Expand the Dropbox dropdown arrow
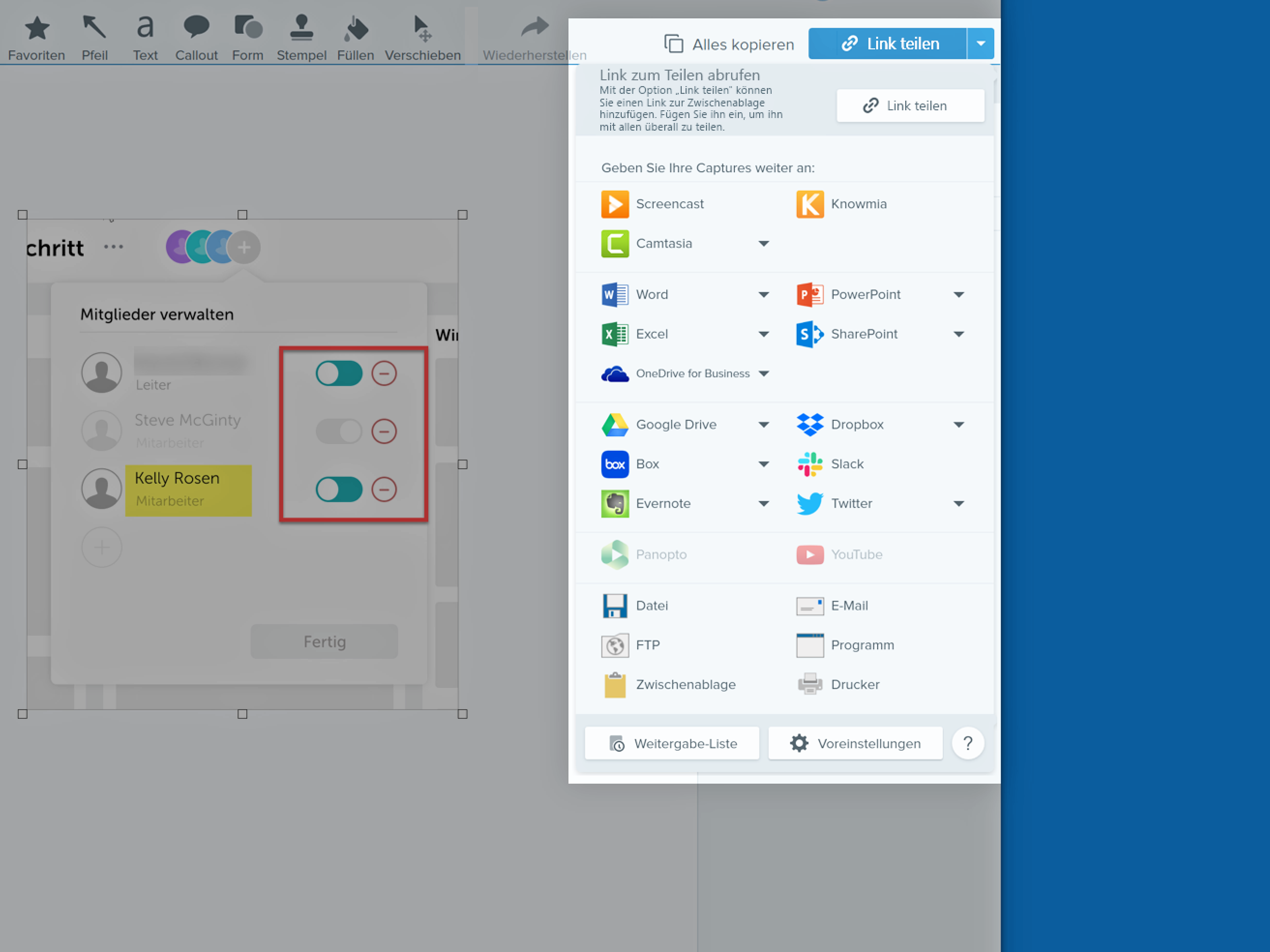The width and height of the screenshot is (1270, 952). point(958,425)
